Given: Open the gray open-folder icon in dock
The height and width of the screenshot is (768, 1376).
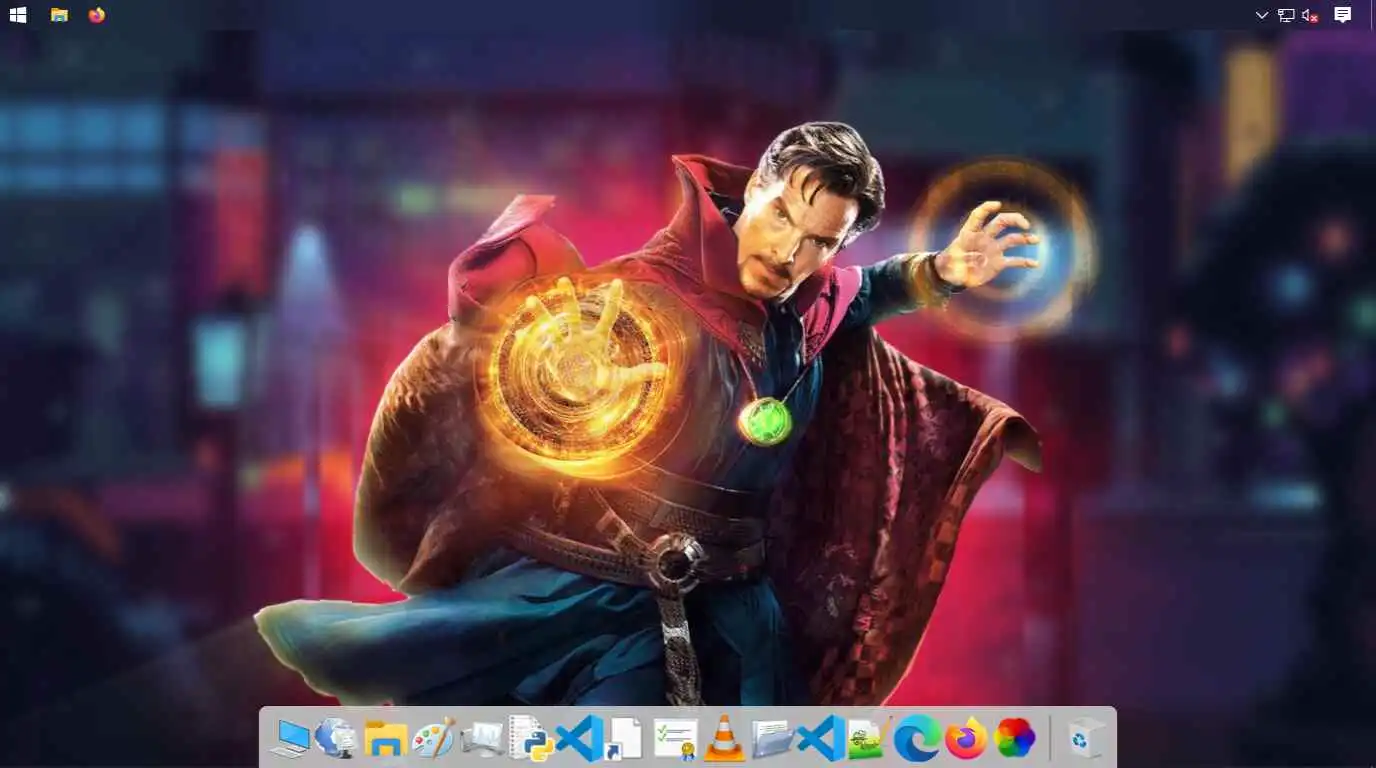Looking at the screenshot, I should pyautogui.click(x=772, y=739).
